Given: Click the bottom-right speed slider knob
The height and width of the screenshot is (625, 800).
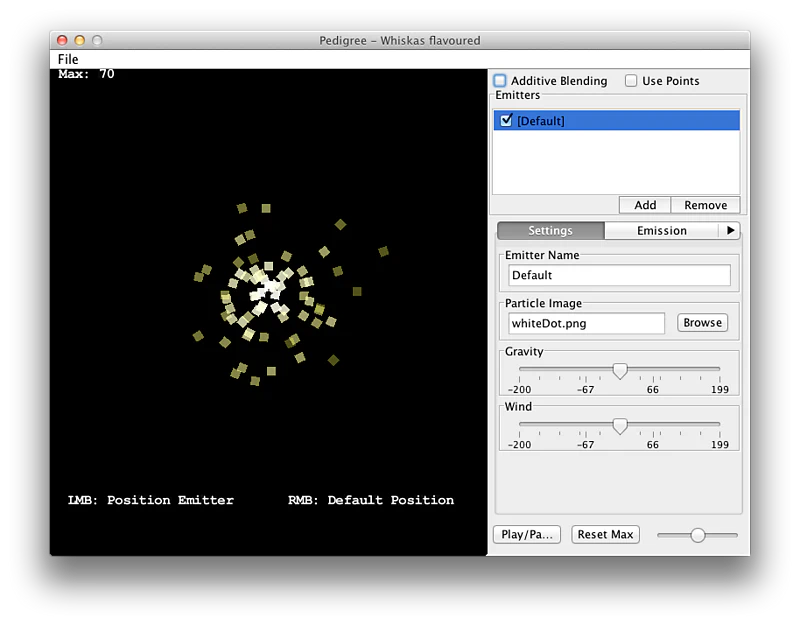Looking at the screenshot, I should coord(697,535).
